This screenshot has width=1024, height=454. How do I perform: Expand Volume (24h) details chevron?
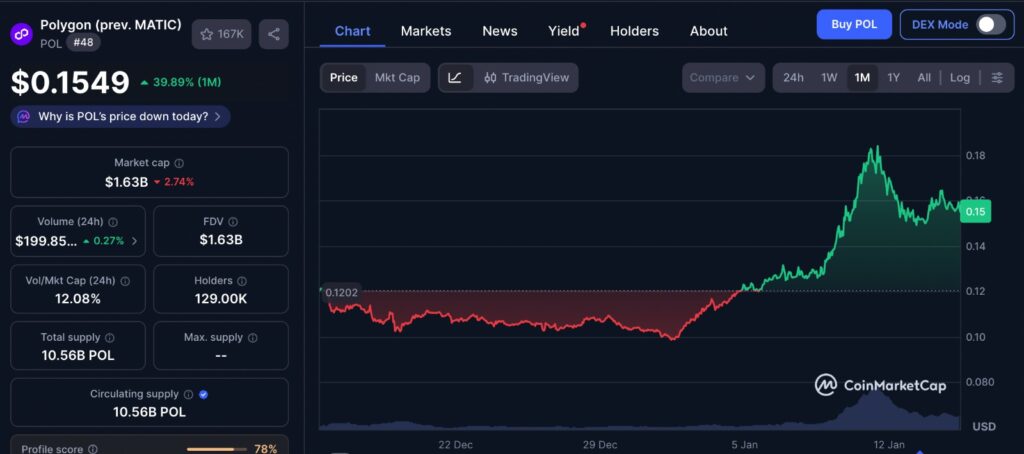click(135, 241)
